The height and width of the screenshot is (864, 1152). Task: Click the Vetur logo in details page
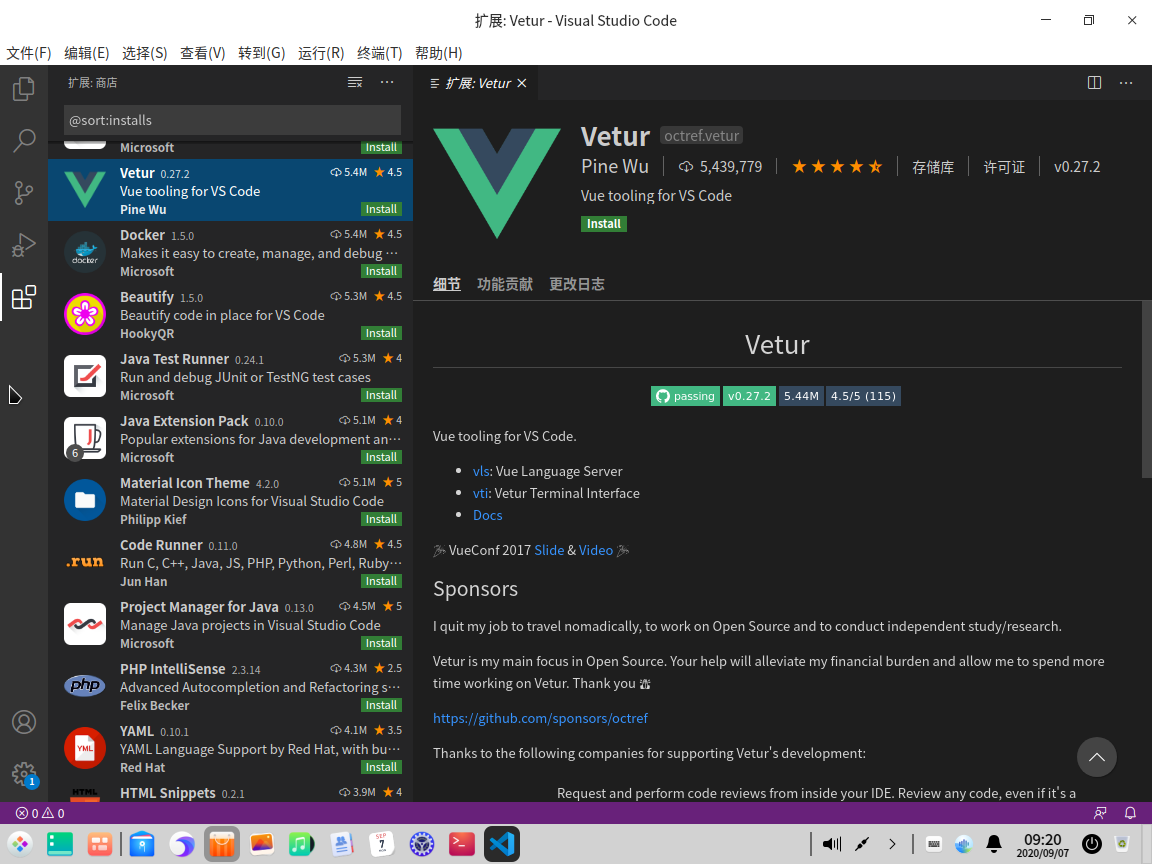coord(497,183)
